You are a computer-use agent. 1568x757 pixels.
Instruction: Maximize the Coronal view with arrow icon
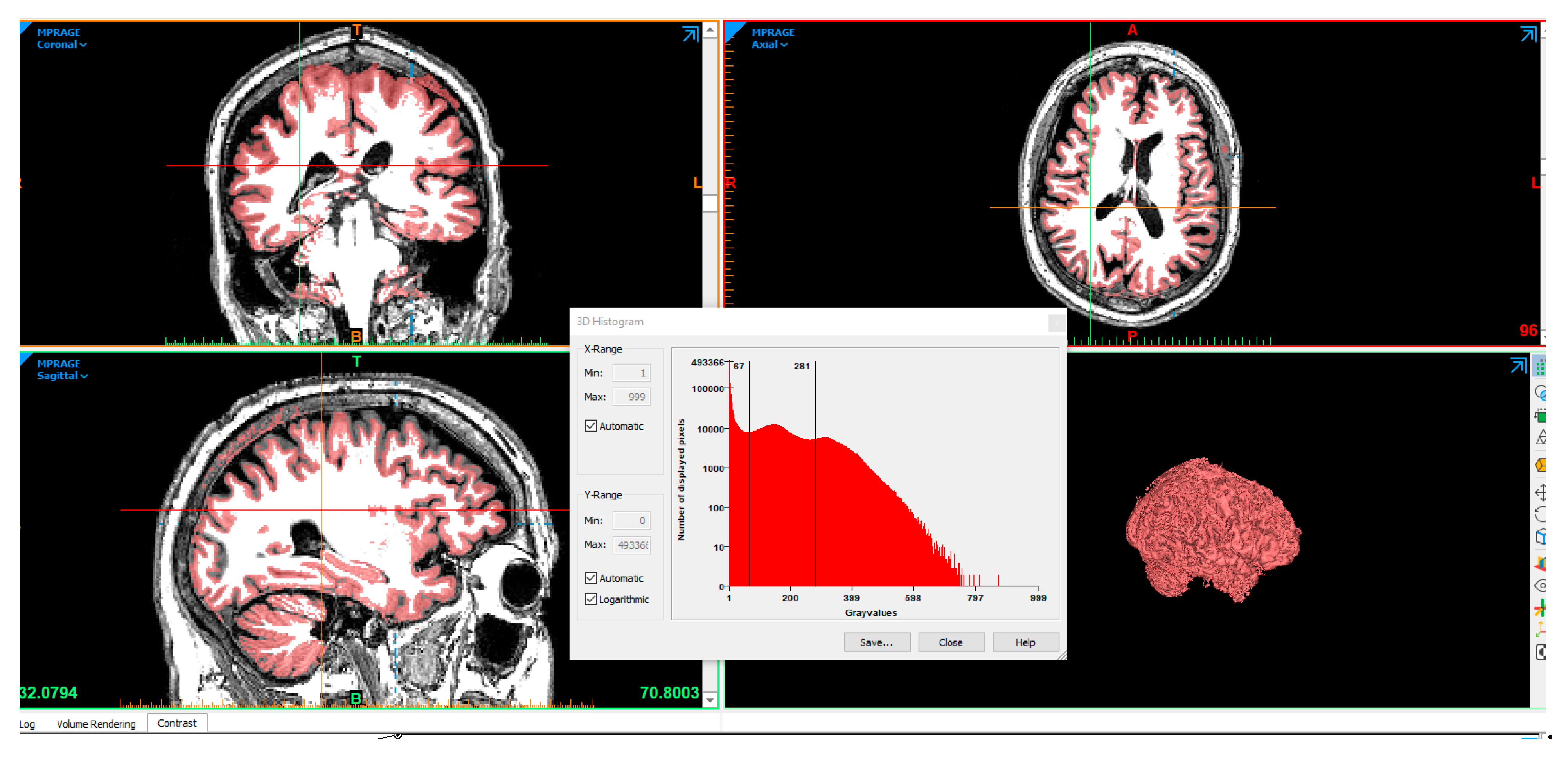tap(690, 34)
